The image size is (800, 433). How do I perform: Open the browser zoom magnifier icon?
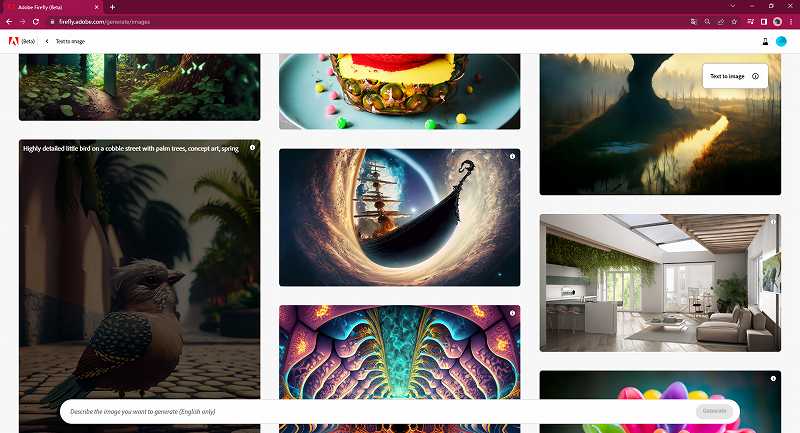click(x=707, y=22)
